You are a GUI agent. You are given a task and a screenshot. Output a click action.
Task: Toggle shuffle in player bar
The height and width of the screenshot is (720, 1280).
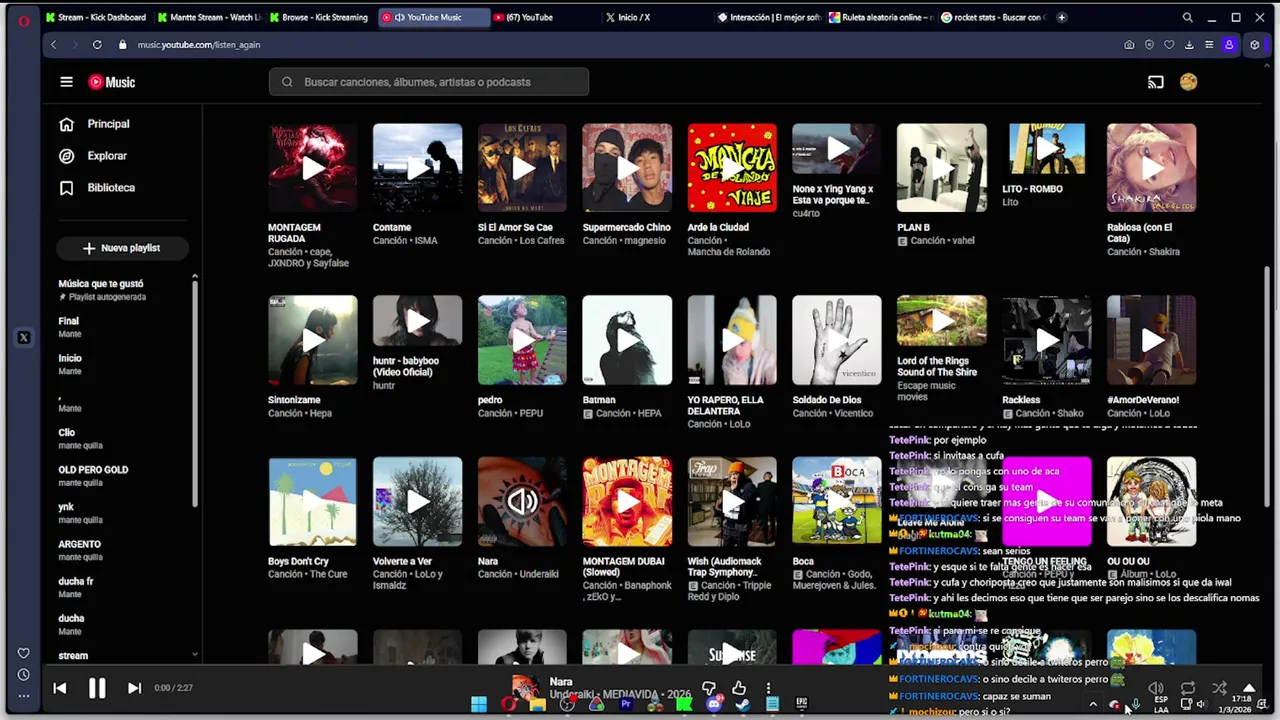tap(1219, 688)
